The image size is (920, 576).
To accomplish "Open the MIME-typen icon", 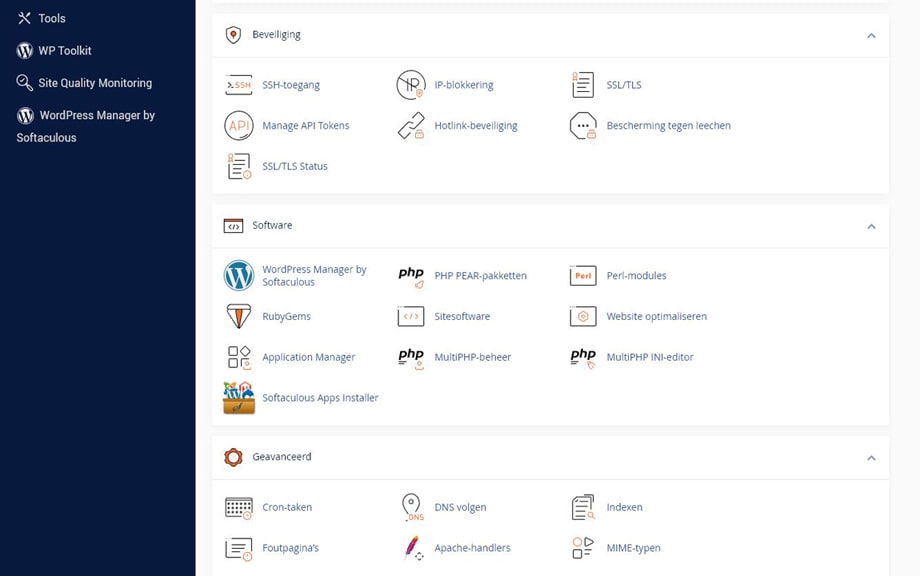I will [583, 548].
